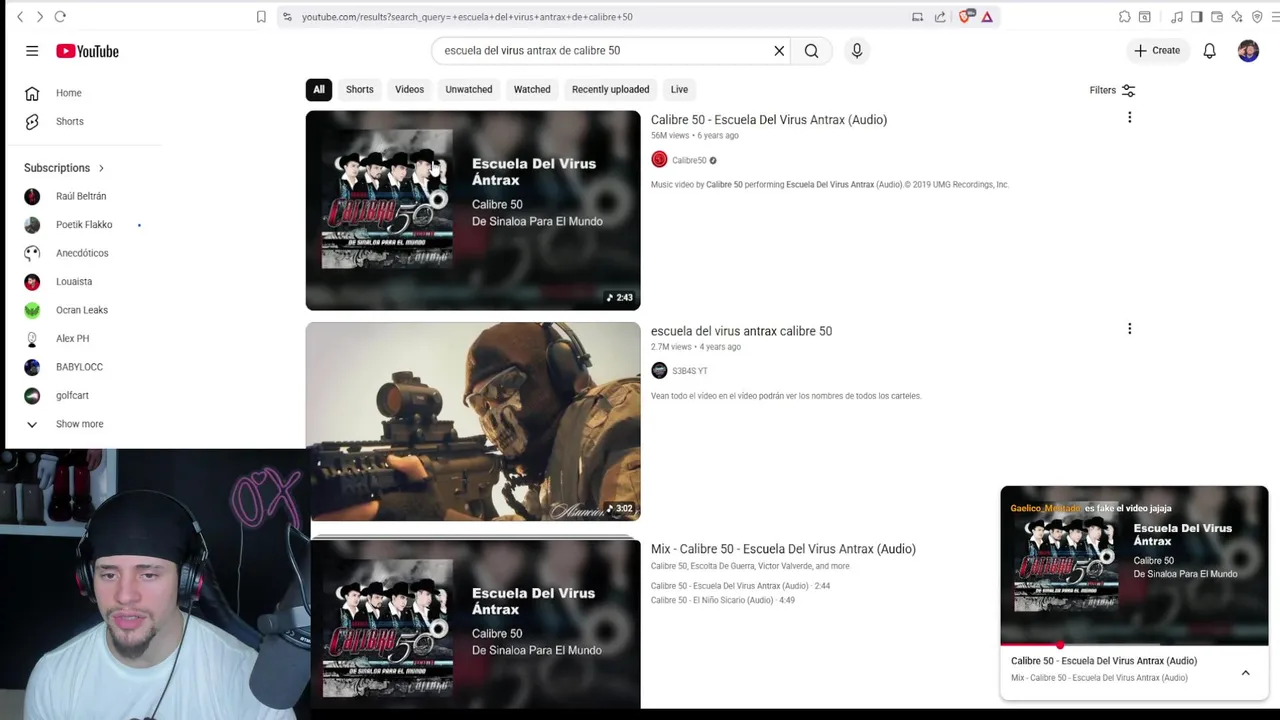1280x720 pixels.
Task: Open Poetik Flakko subscription channel
Action: [83, 225]
